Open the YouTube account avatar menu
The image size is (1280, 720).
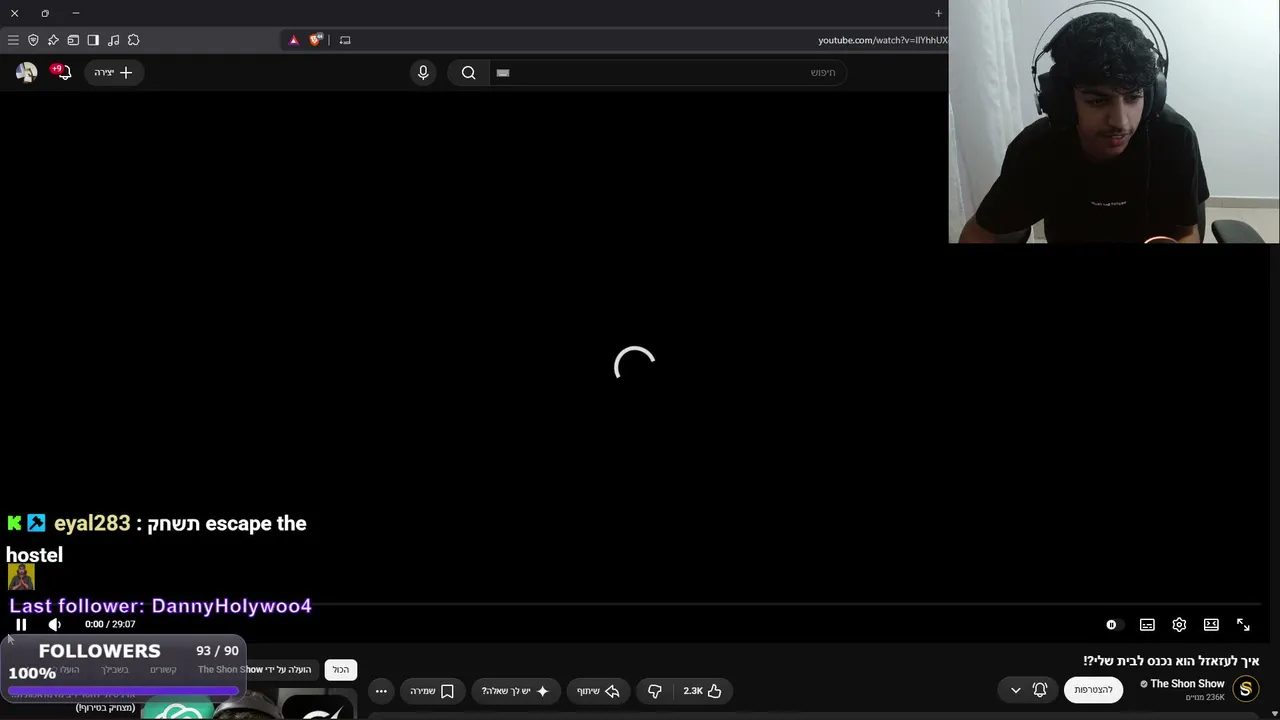pos(27,72)
